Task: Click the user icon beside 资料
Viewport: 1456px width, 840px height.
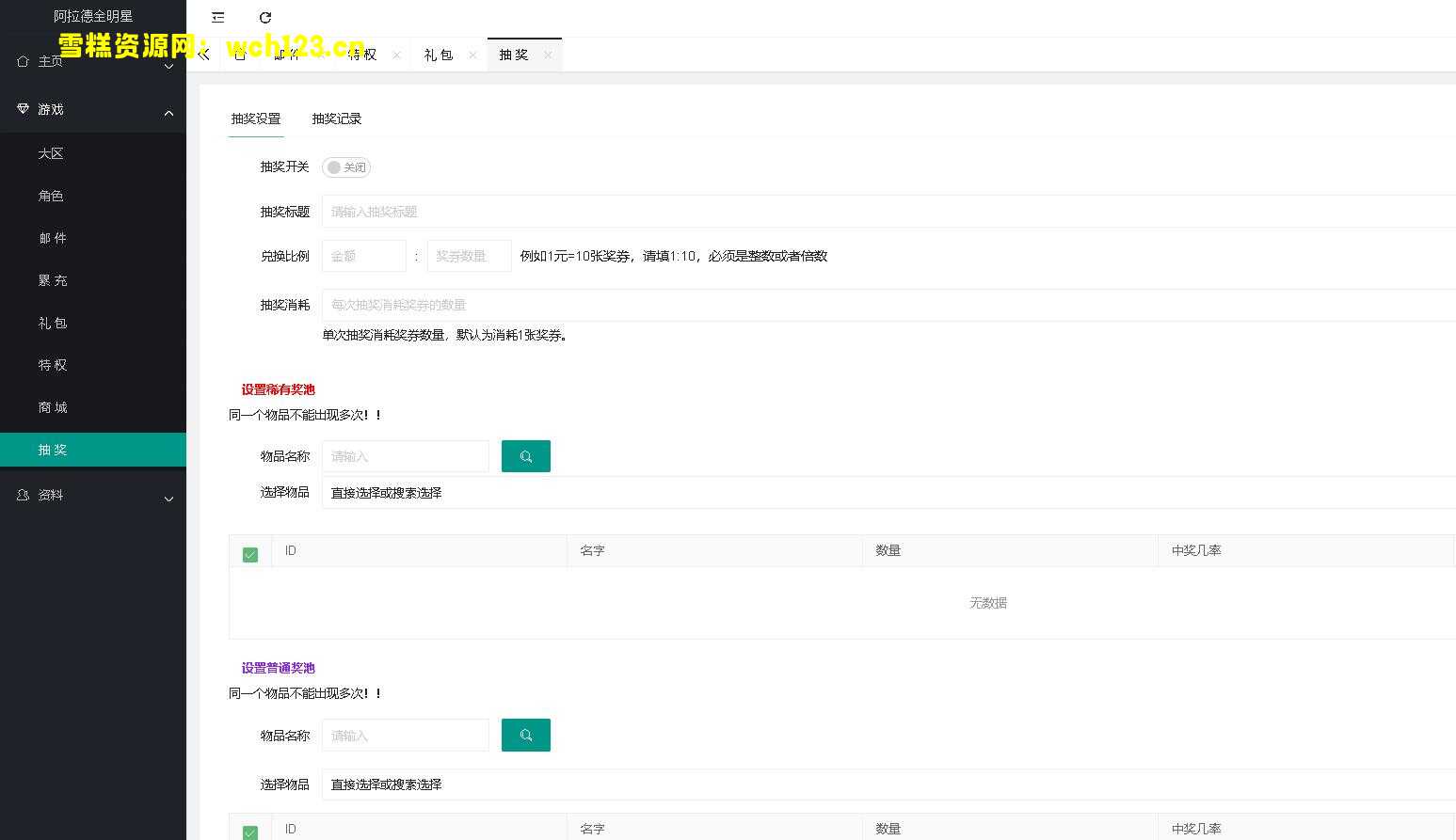Action: (23, 495)
